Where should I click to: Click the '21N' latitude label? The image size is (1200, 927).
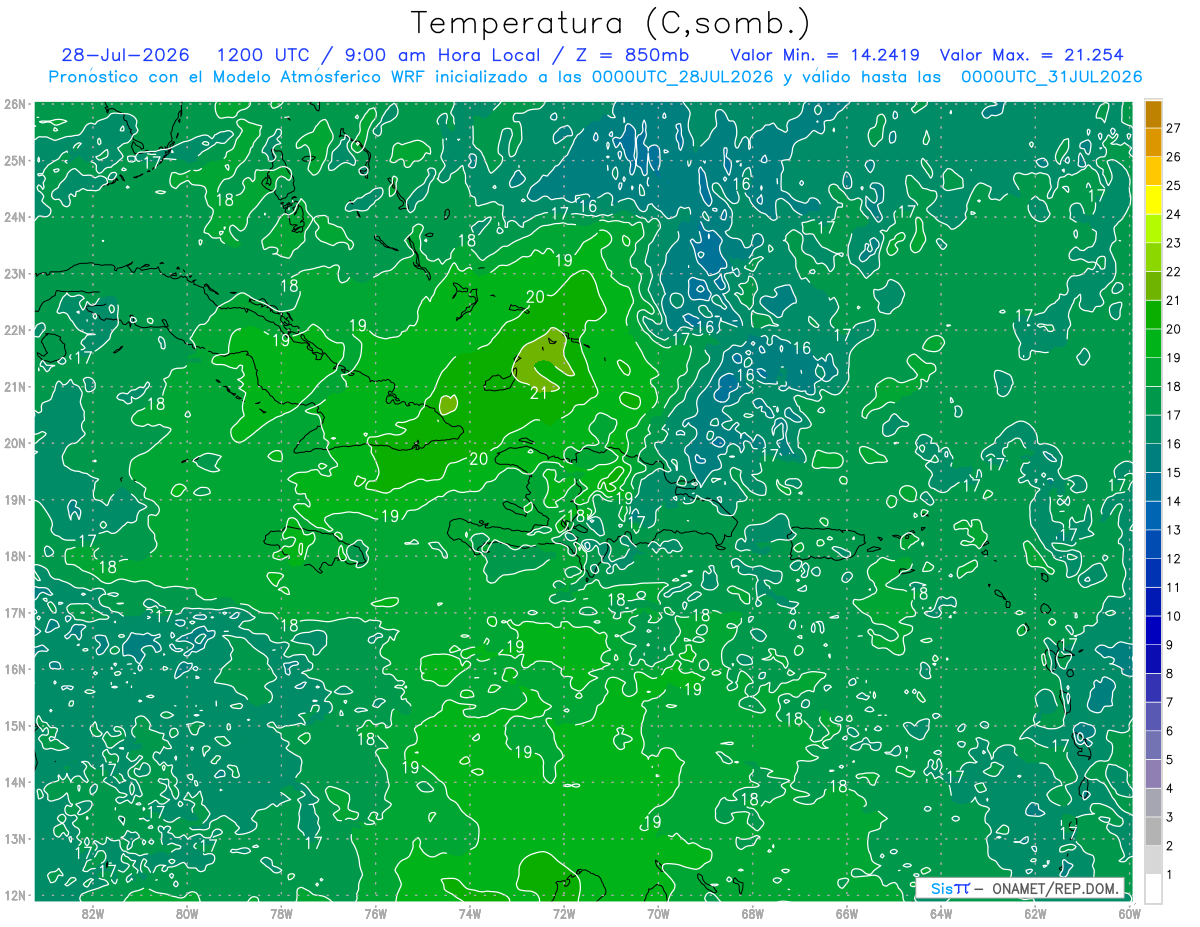tap(16, 386)
